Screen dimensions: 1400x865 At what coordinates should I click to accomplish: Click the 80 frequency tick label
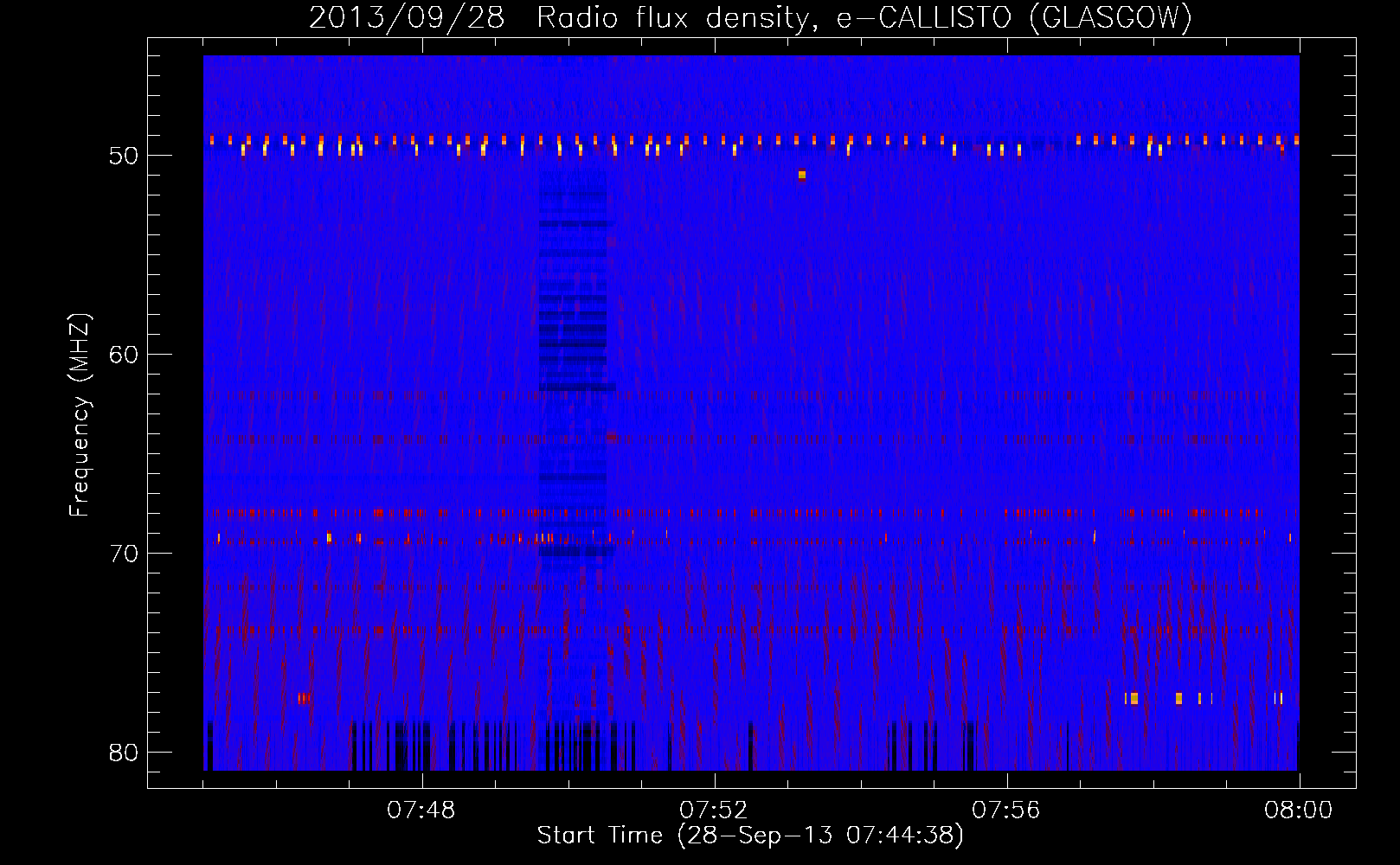125,753
